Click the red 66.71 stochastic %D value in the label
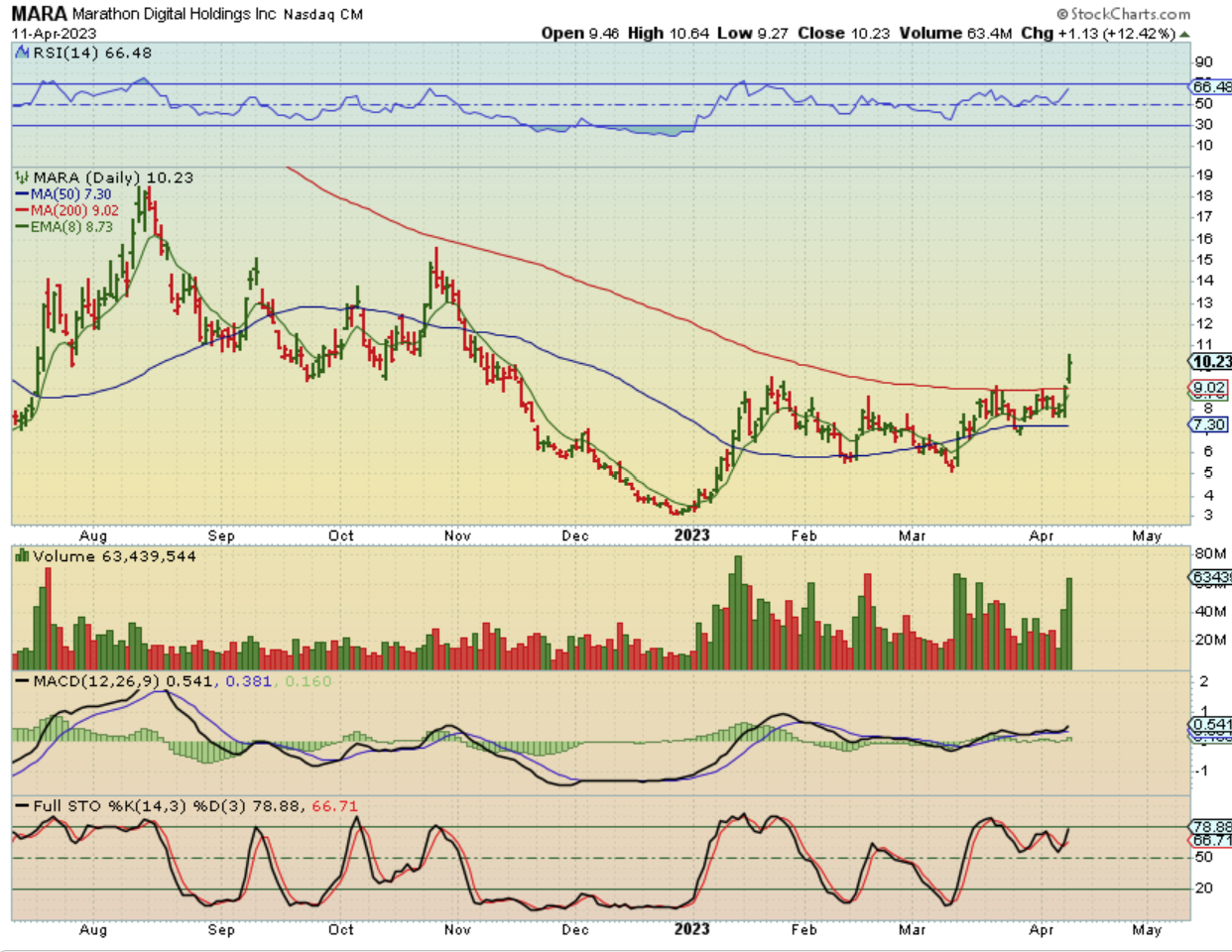Screen dimensions: 1232x952 pyautogui.click(x=335, y=806)
